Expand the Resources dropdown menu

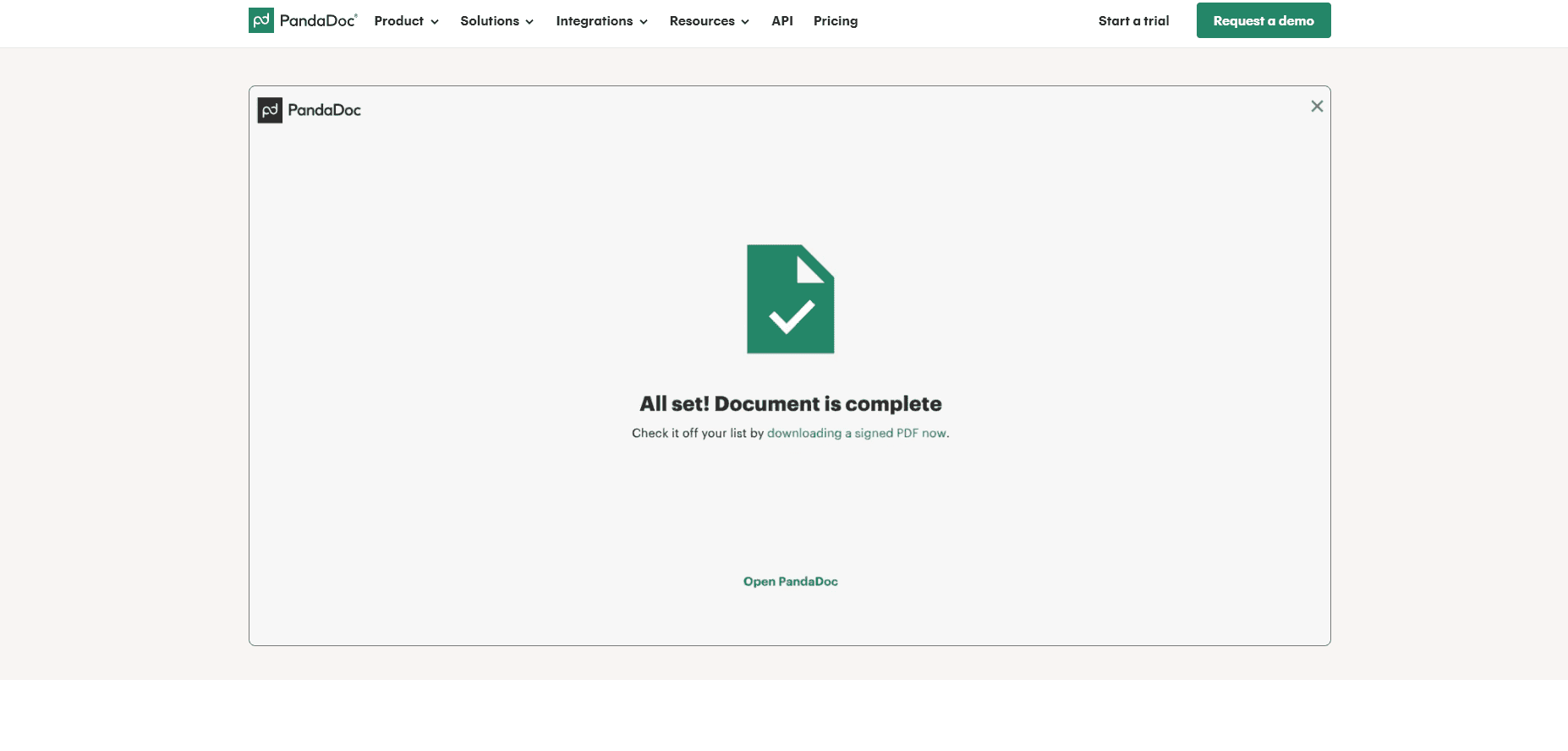(709, 21)
